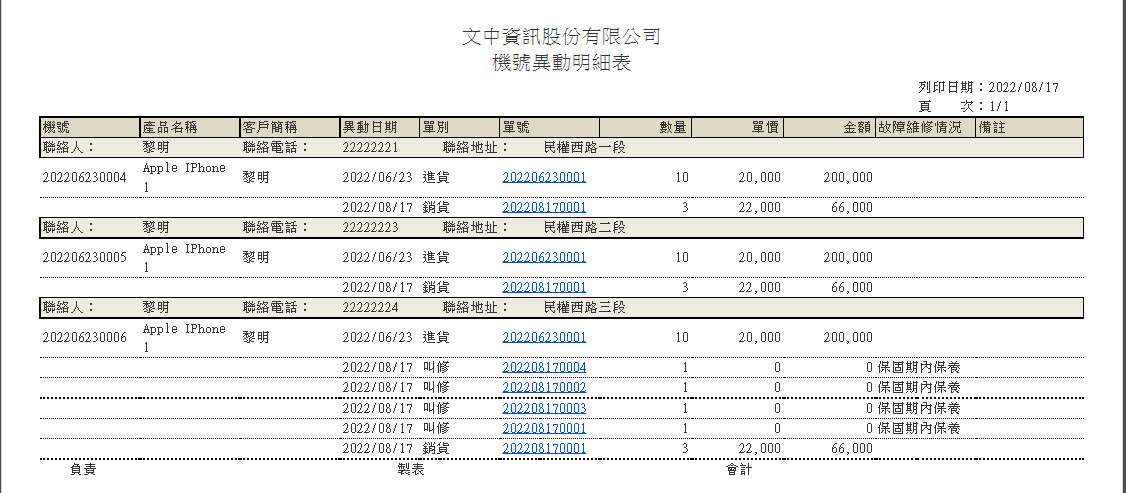This screenshot has width=1126, height=493.
Task: Click customer 黎明 in the 202206230005 row
Action: pyautogui.click(x=256, y=257)
